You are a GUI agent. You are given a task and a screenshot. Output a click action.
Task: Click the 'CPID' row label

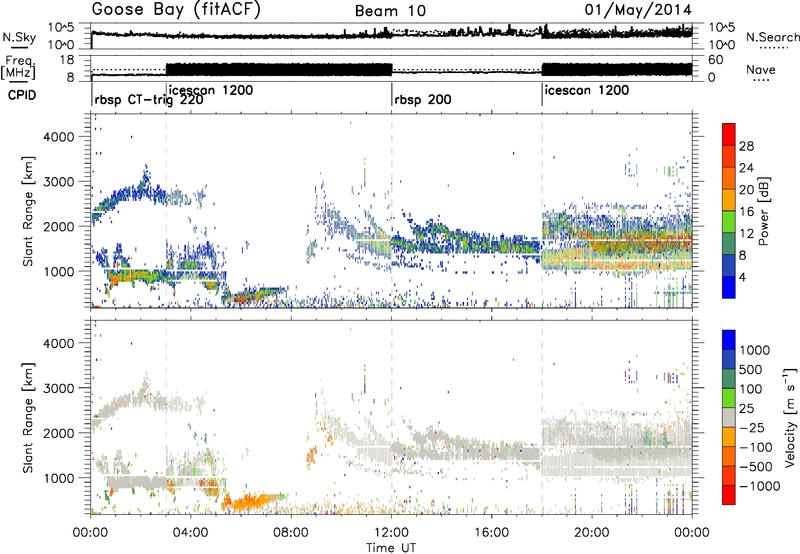coord(22,95)
